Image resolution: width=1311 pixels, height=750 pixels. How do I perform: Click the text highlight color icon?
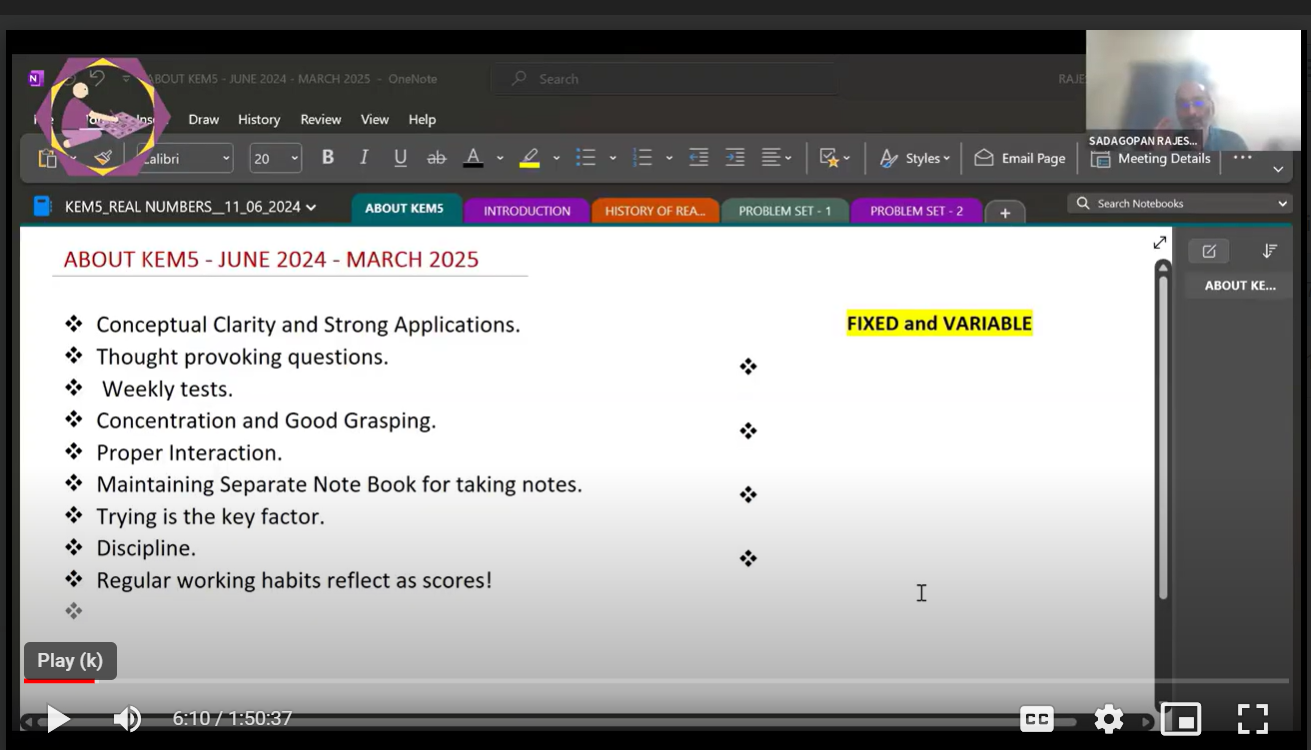530,158
